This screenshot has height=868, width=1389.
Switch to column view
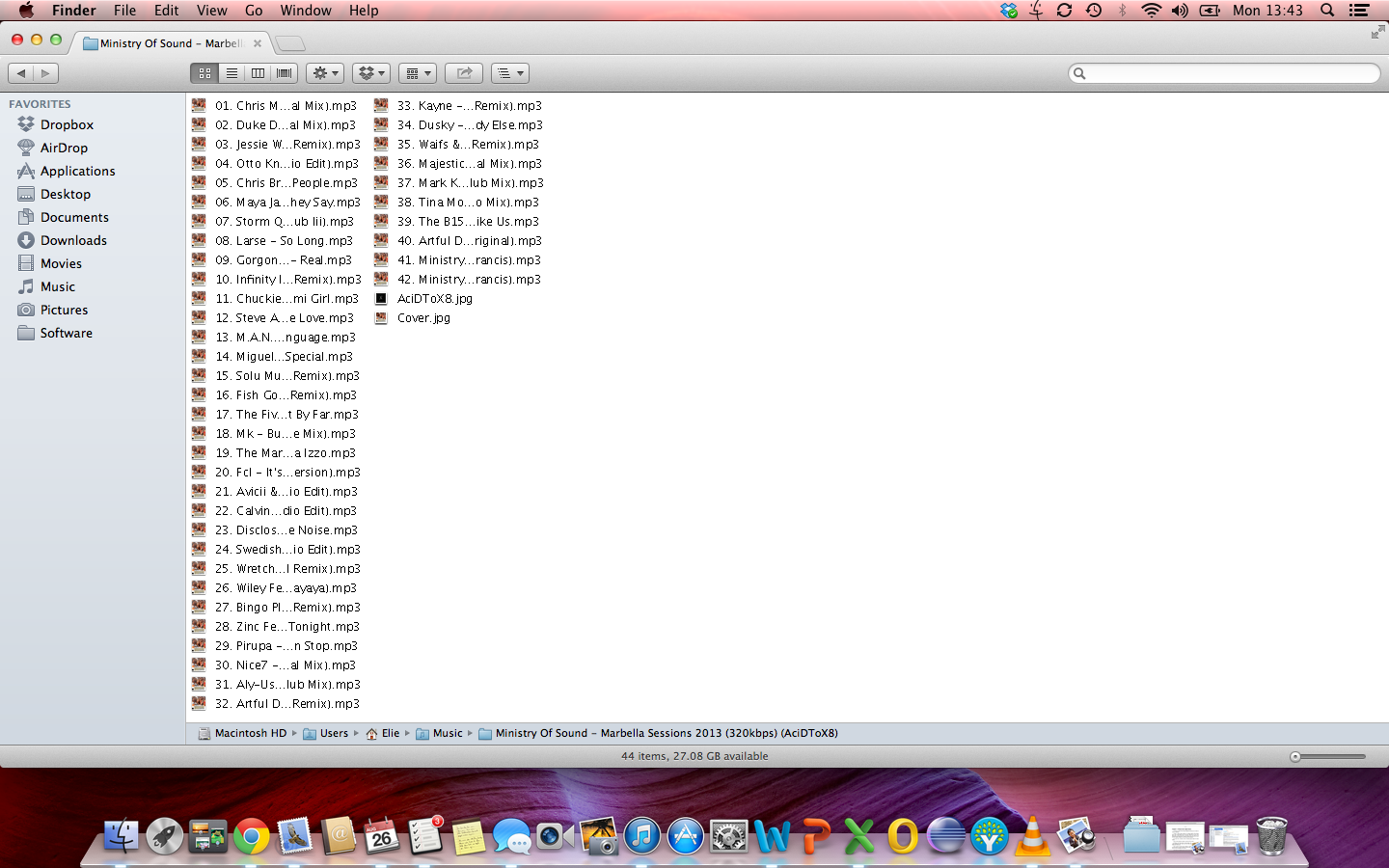pyautogui.click(x=258, y=73)
